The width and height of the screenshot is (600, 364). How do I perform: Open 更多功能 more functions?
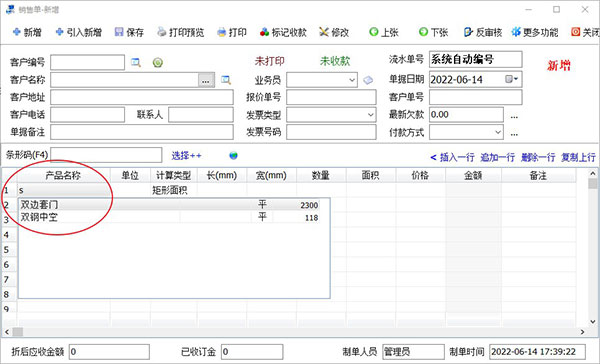535,33
